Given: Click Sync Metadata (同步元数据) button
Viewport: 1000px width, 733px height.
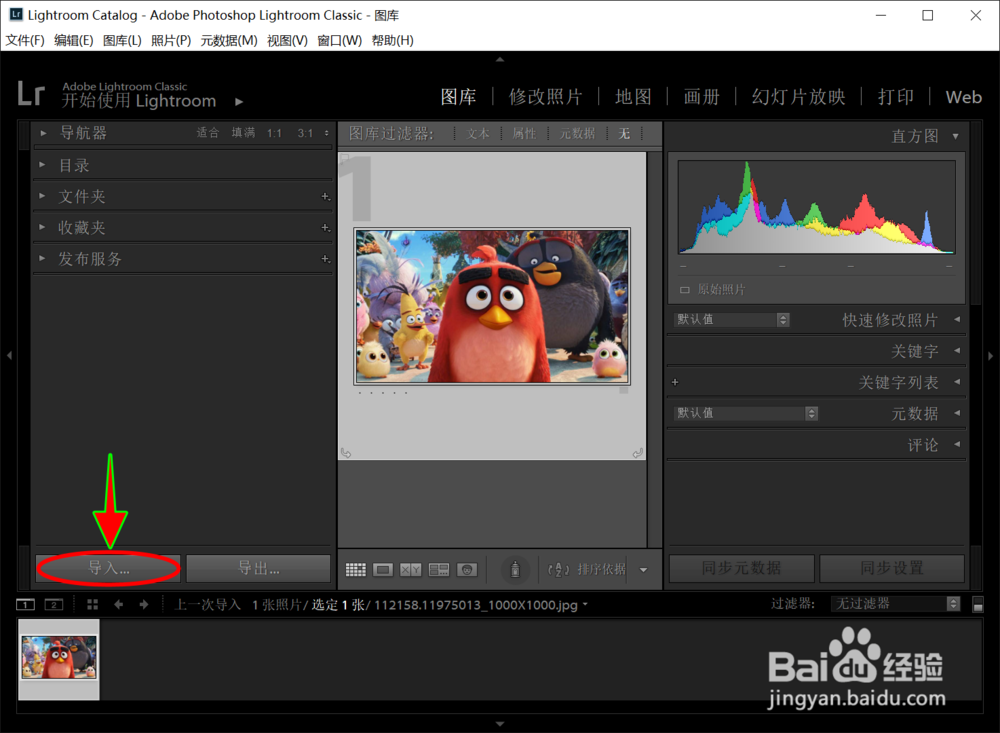Looking at the screenshot, I should tap(742, 568).
